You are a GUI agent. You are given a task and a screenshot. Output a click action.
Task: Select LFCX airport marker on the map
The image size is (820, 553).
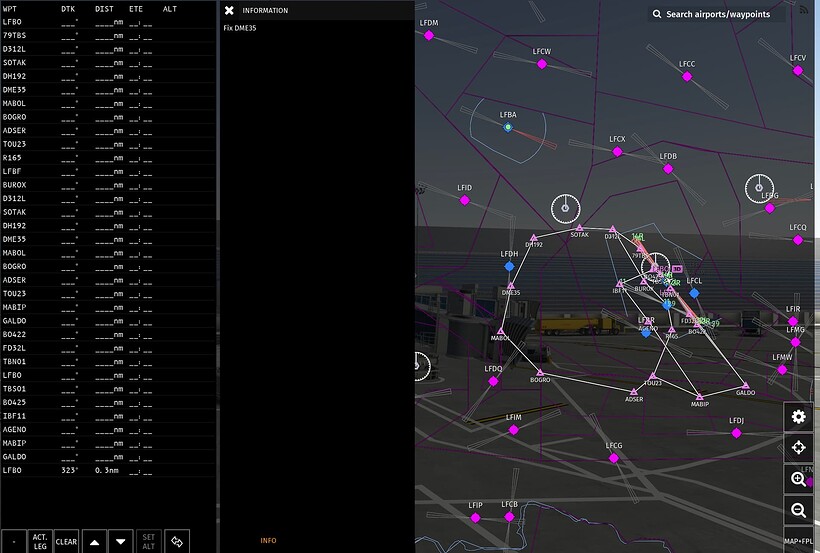pyautogui.click(x=617, y=152)
